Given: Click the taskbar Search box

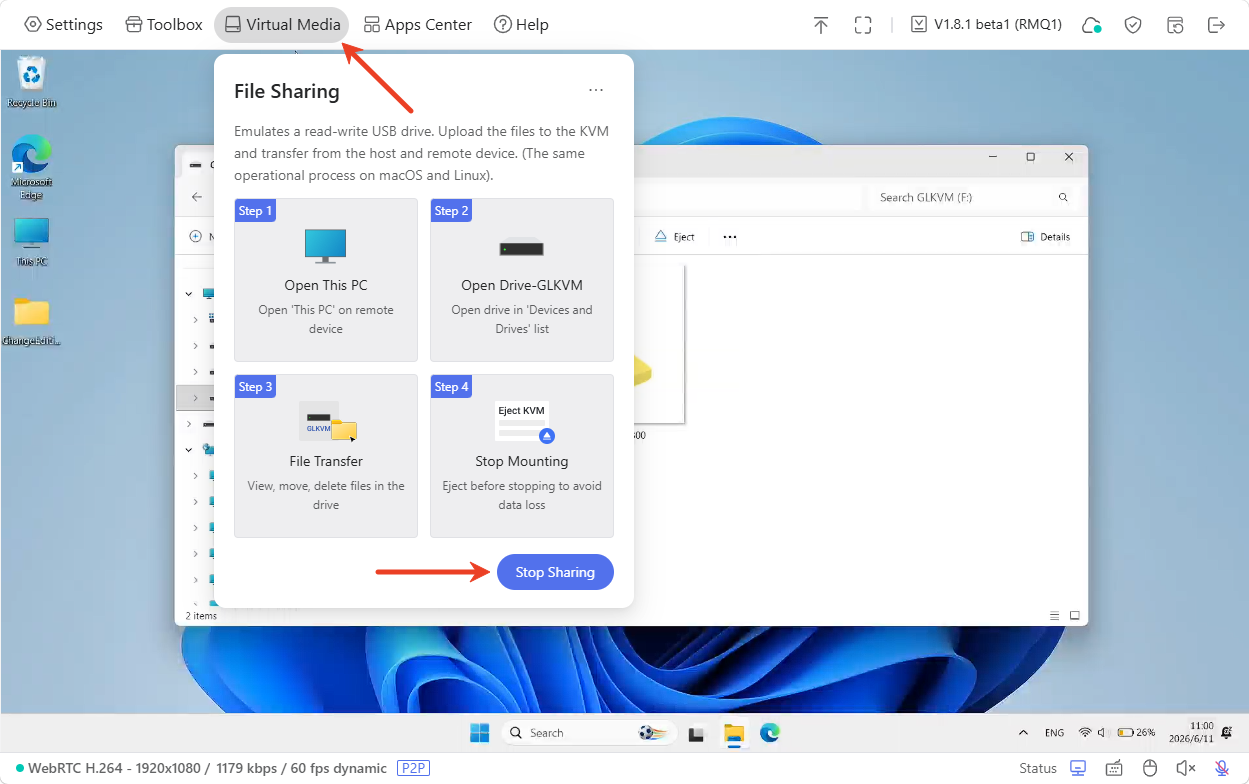Looking at the screenshot, I should pos(589,733).
